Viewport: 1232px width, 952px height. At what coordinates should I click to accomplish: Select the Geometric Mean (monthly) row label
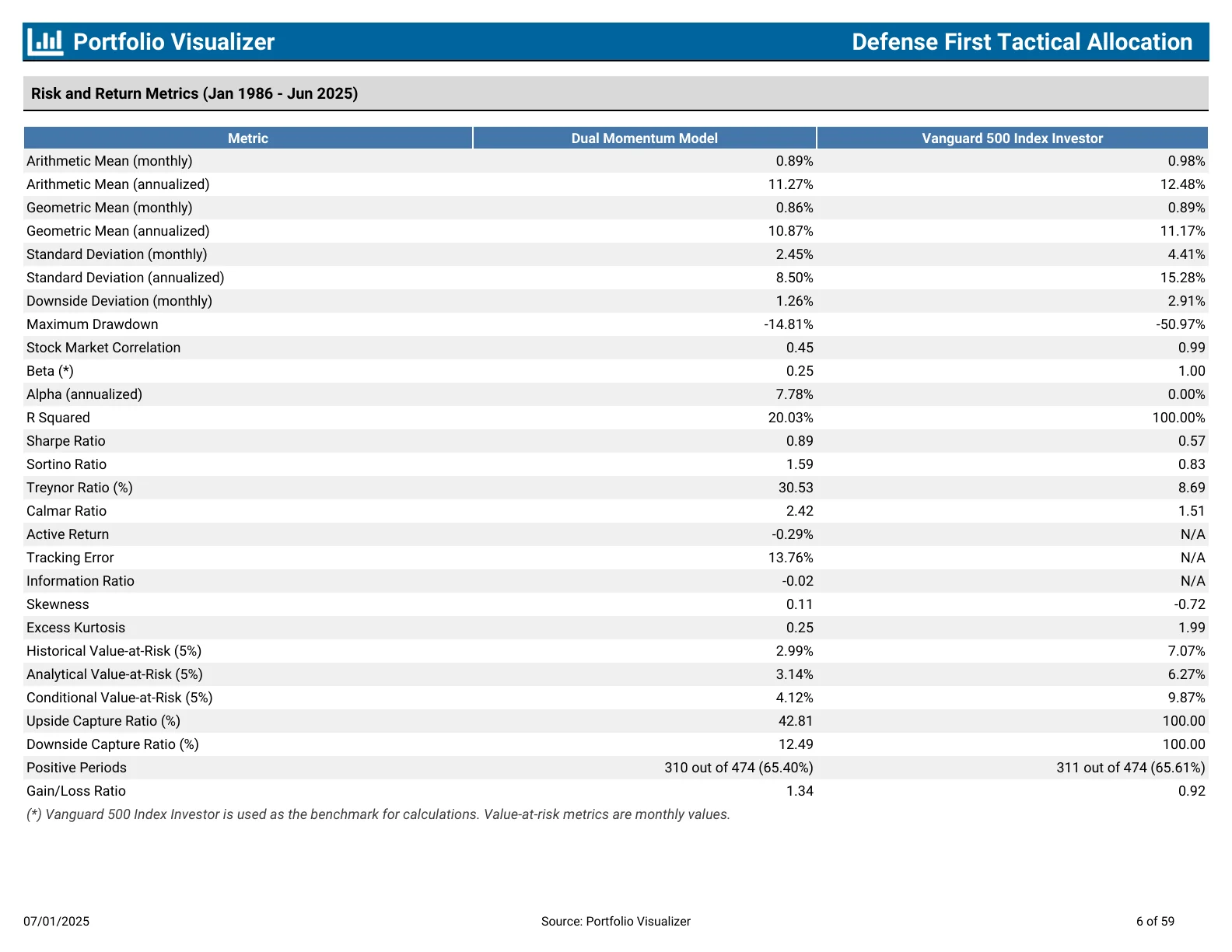110,208
